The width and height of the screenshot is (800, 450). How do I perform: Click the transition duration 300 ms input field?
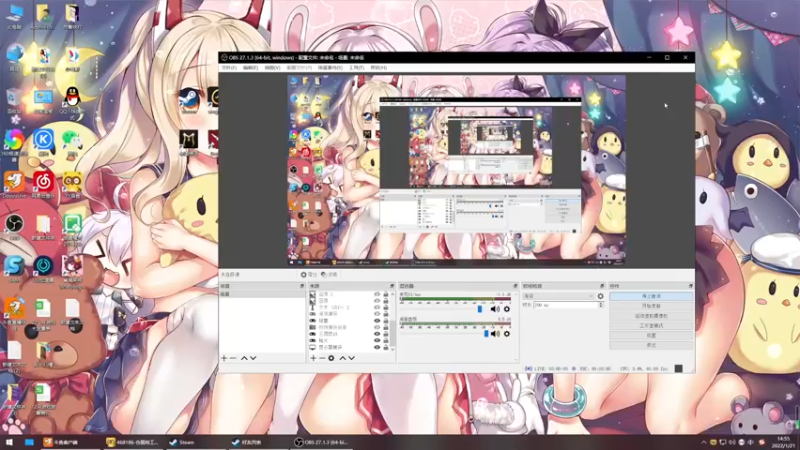565,305
